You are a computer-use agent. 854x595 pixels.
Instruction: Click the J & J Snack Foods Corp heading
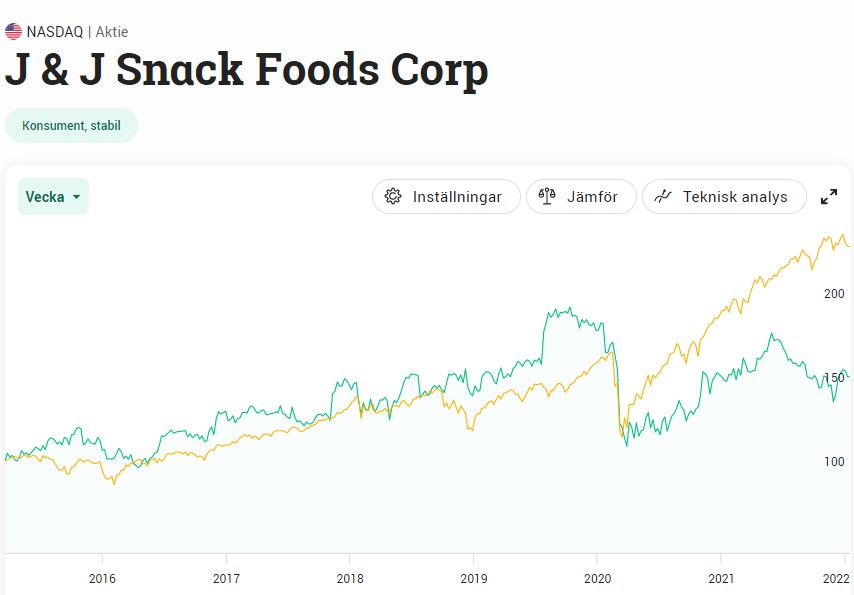pyautogui.click(x=246, y=70)
